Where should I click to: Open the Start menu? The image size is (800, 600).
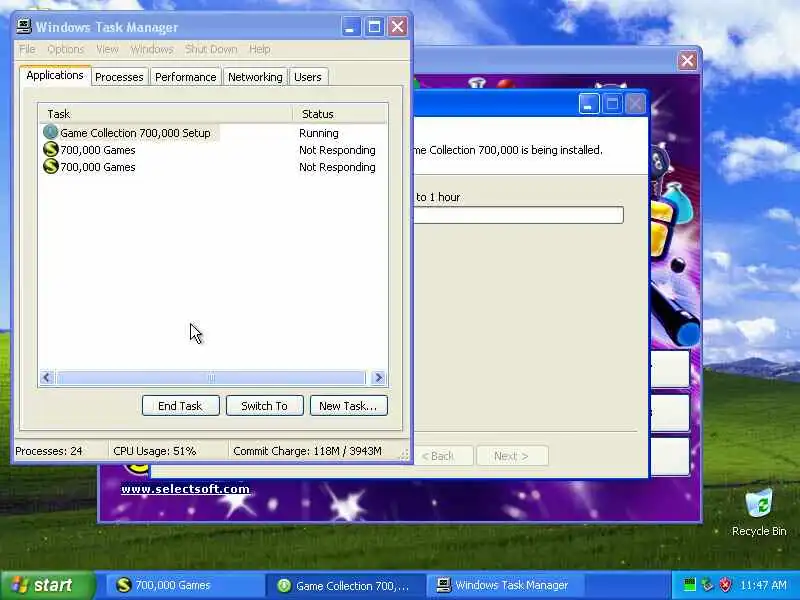point(47,585)
